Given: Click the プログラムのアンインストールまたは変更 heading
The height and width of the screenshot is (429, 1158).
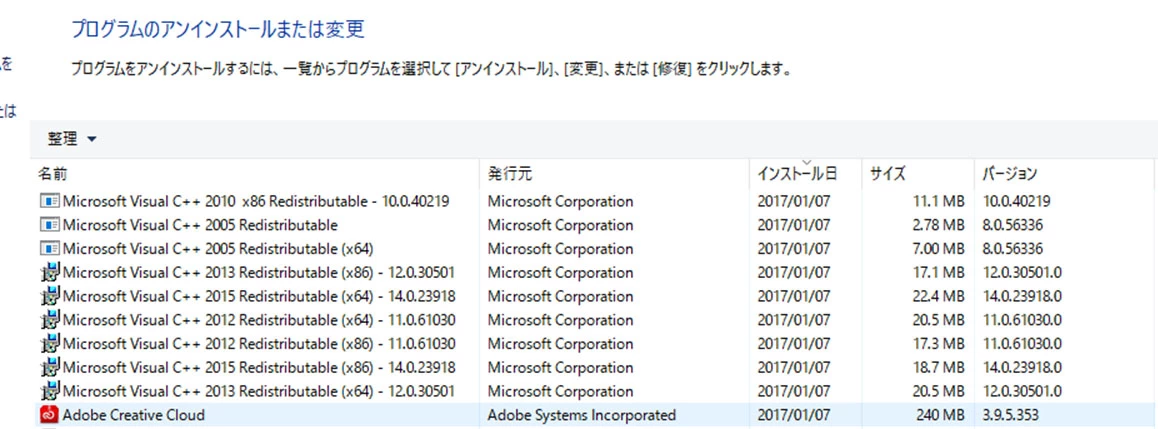Looking at the screenshot, I should [x=217, y=30].
